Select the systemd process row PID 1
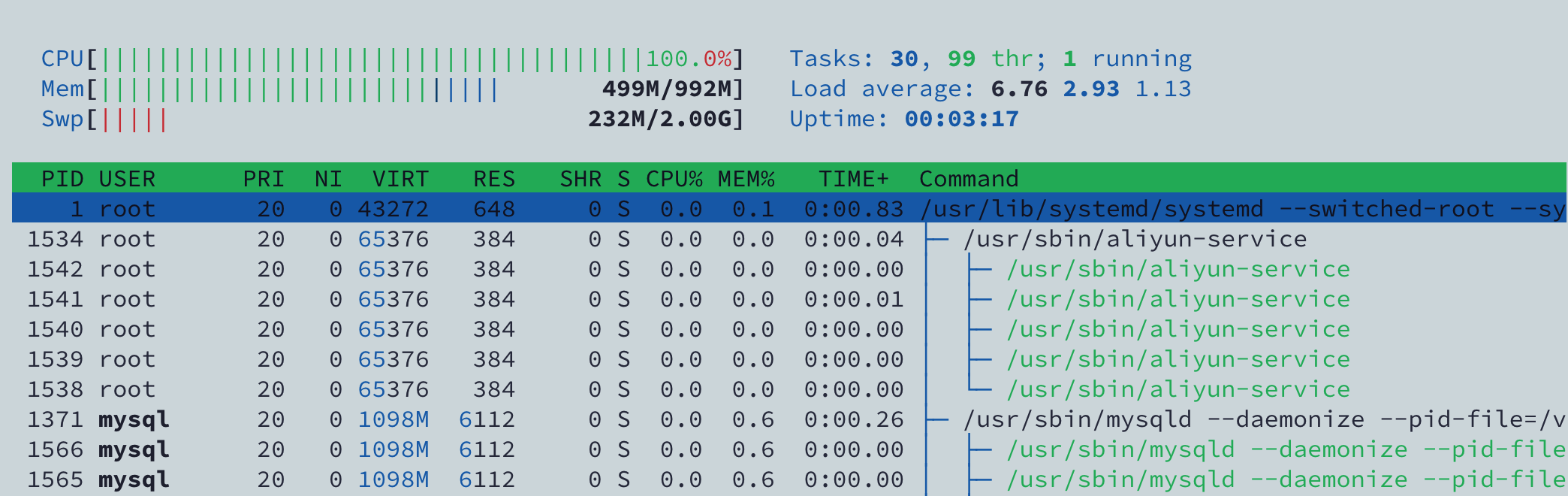The image size is (1568, 496). pyautogui.click(x=789, y=208)
